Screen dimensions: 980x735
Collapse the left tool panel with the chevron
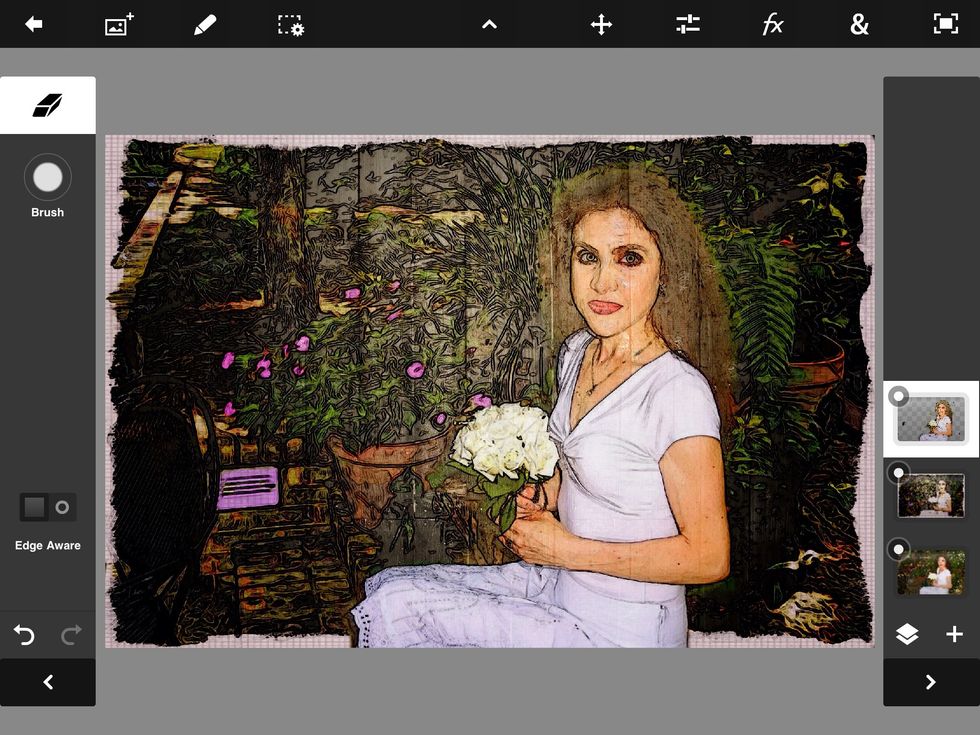47,682
